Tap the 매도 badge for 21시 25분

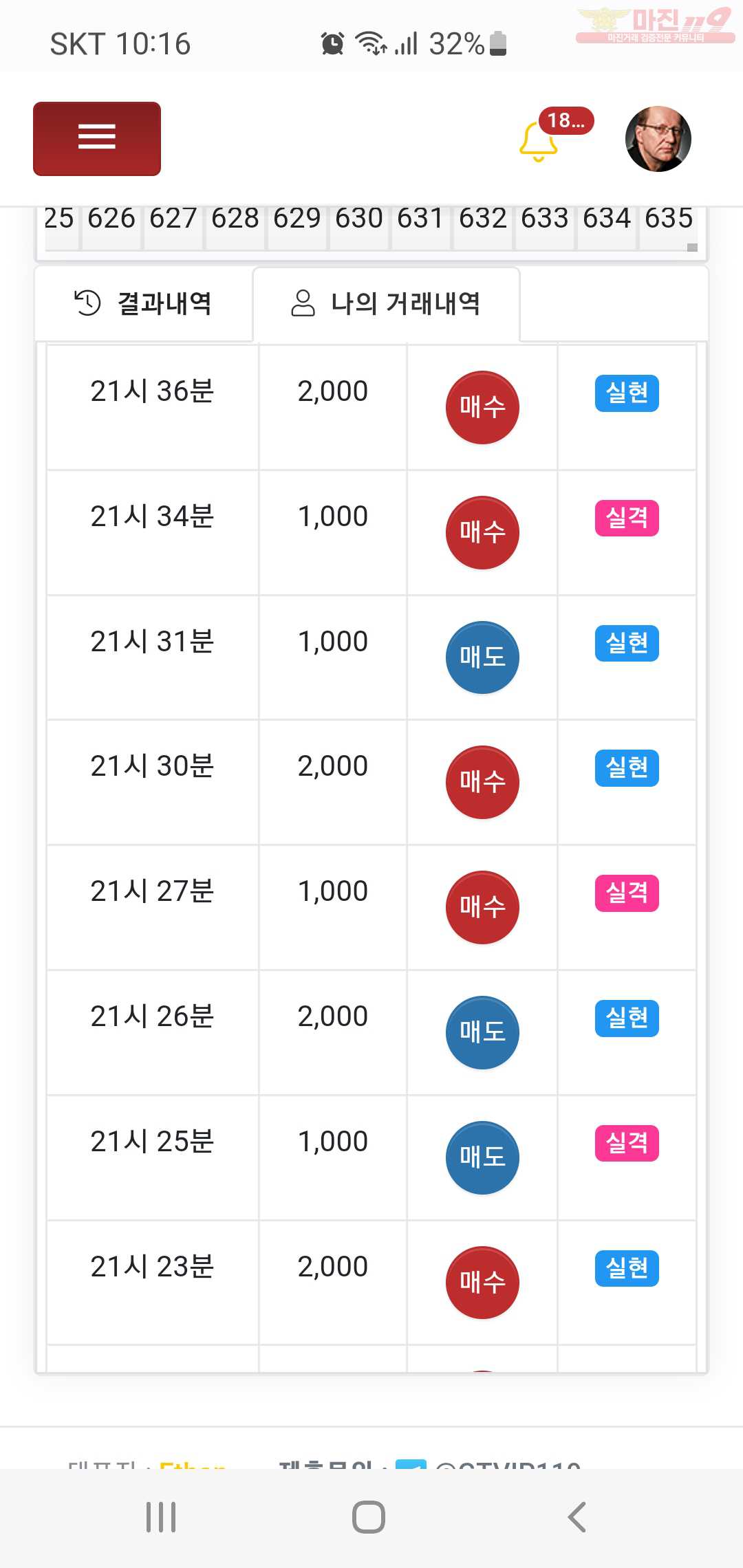(x=482, y=1157)
